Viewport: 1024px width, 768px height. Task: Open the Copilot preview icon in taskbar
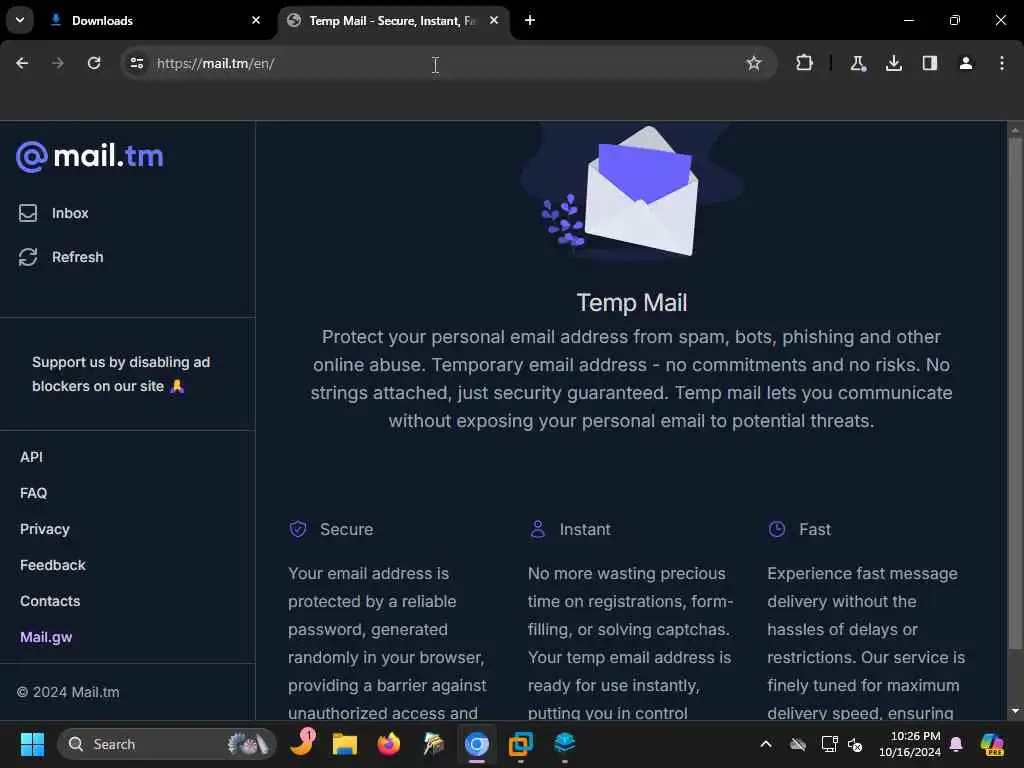click(992, 744)
